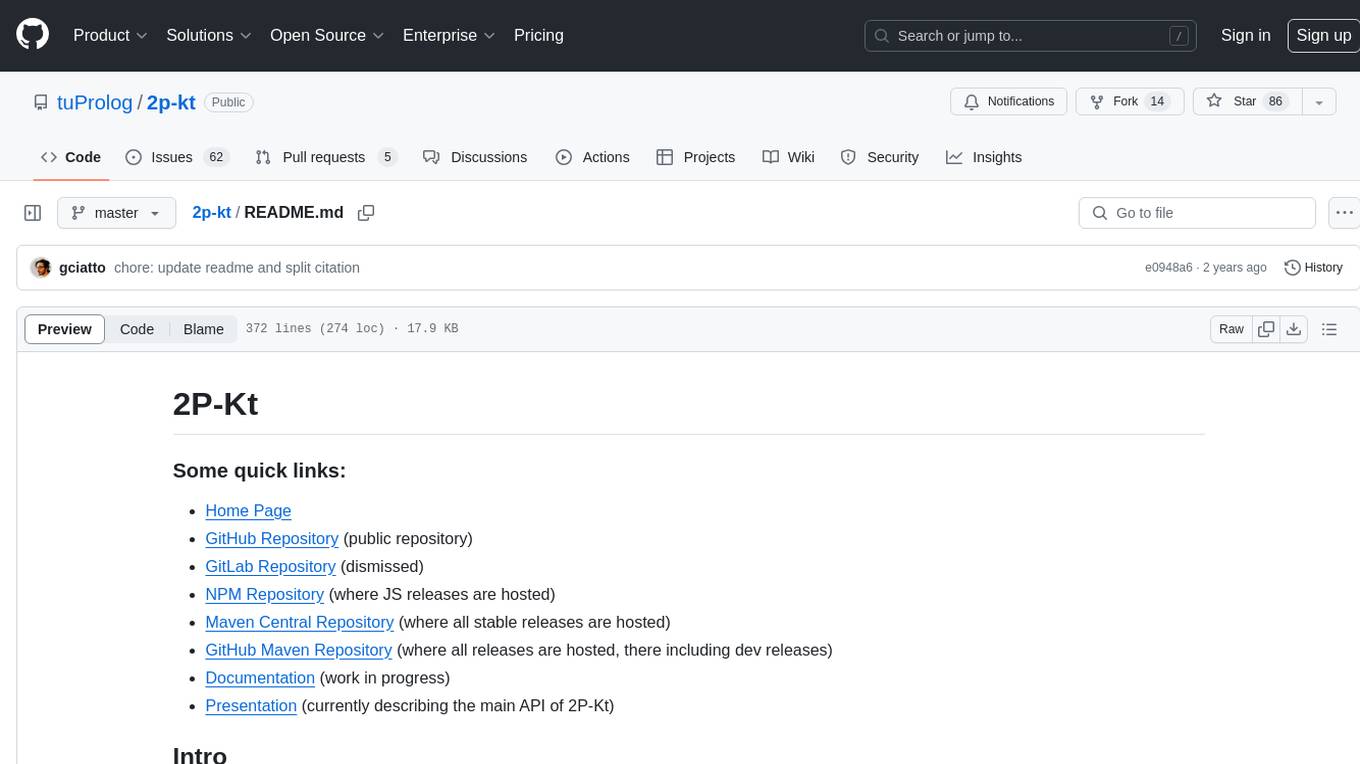Viewport: 1360px width, 764px height.
Task: Click the Sign up button
Action: (x=1323, y=35)
